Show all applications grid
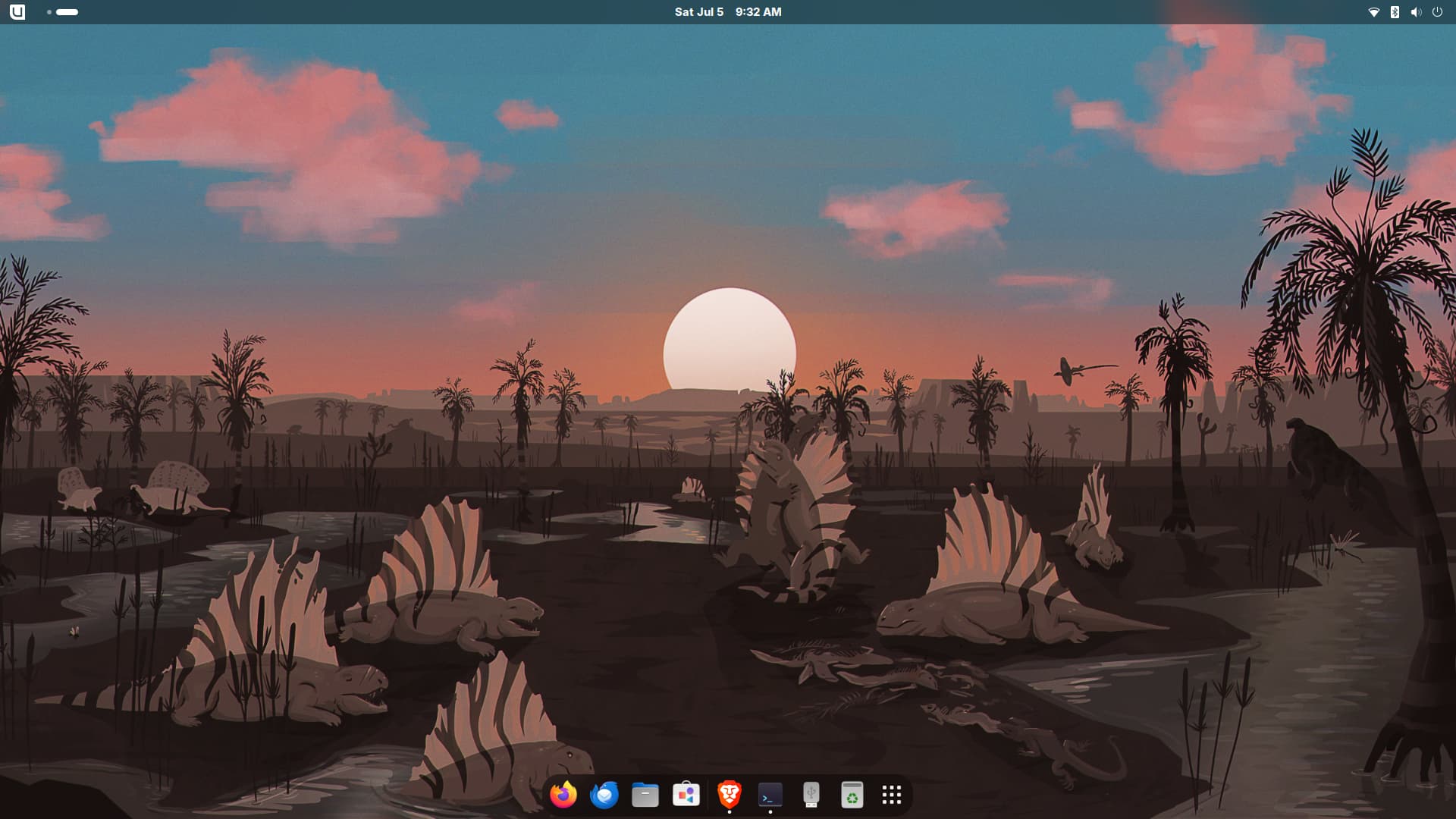 click(892, 795)
